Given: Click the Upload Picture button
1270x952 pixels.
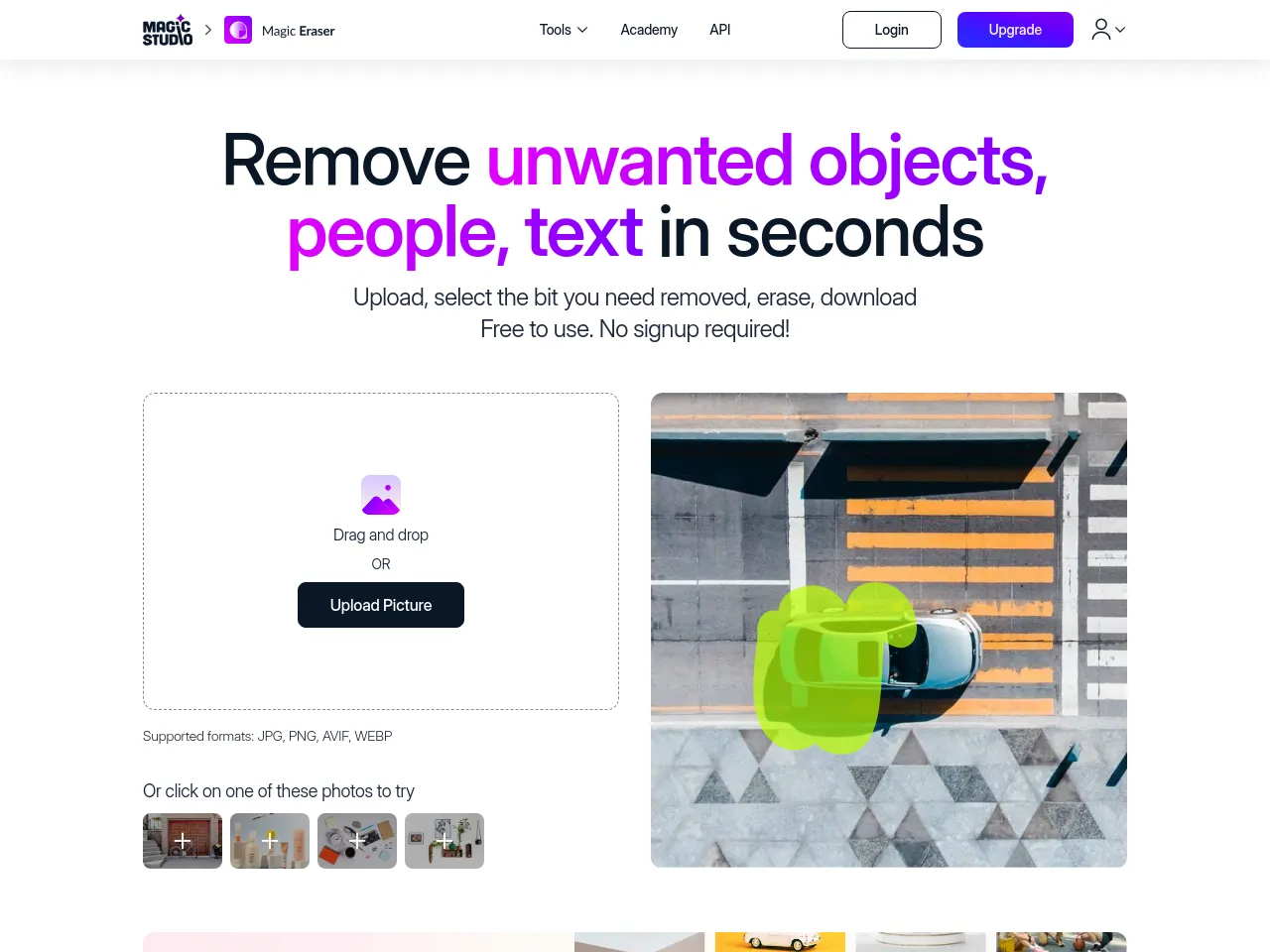Looking at the screenshot, I should (x=381, y=605).
